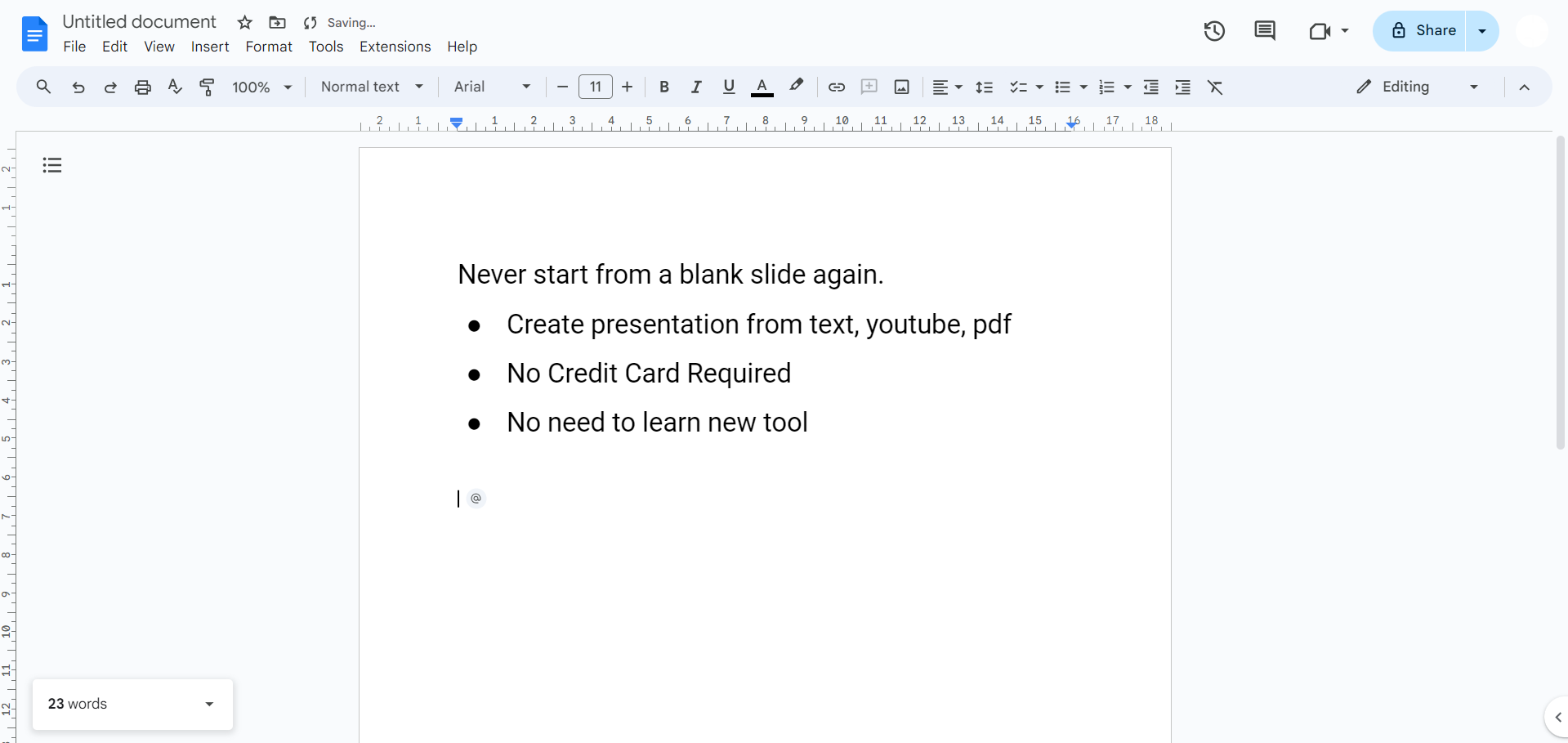Open the Extensions menu
Screen dimensions: 1568x743
(x=395, y=47)
